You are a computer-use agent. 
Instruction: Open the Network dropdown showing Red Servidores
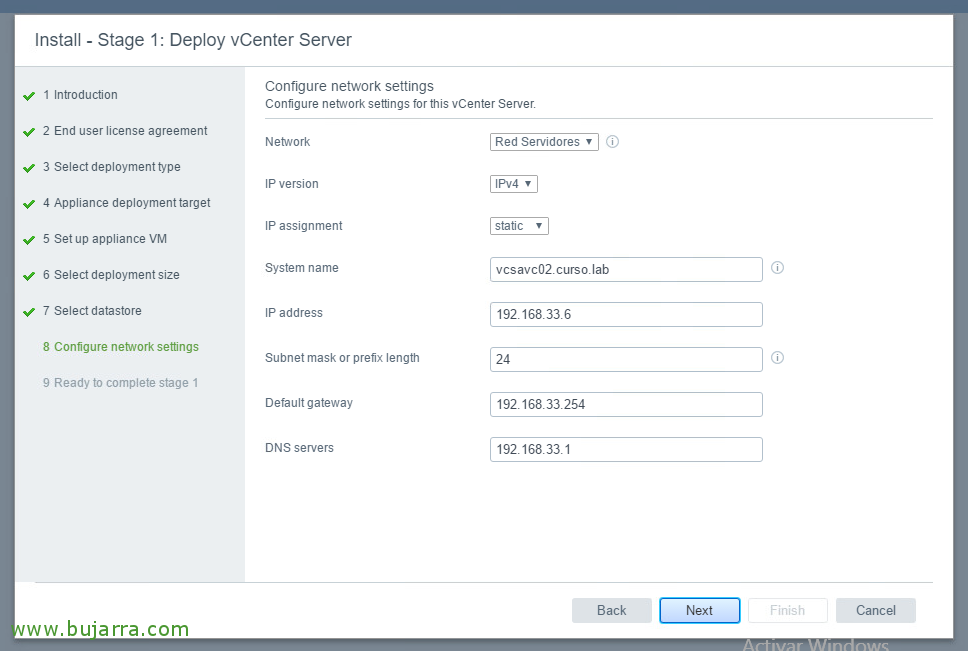544,142
